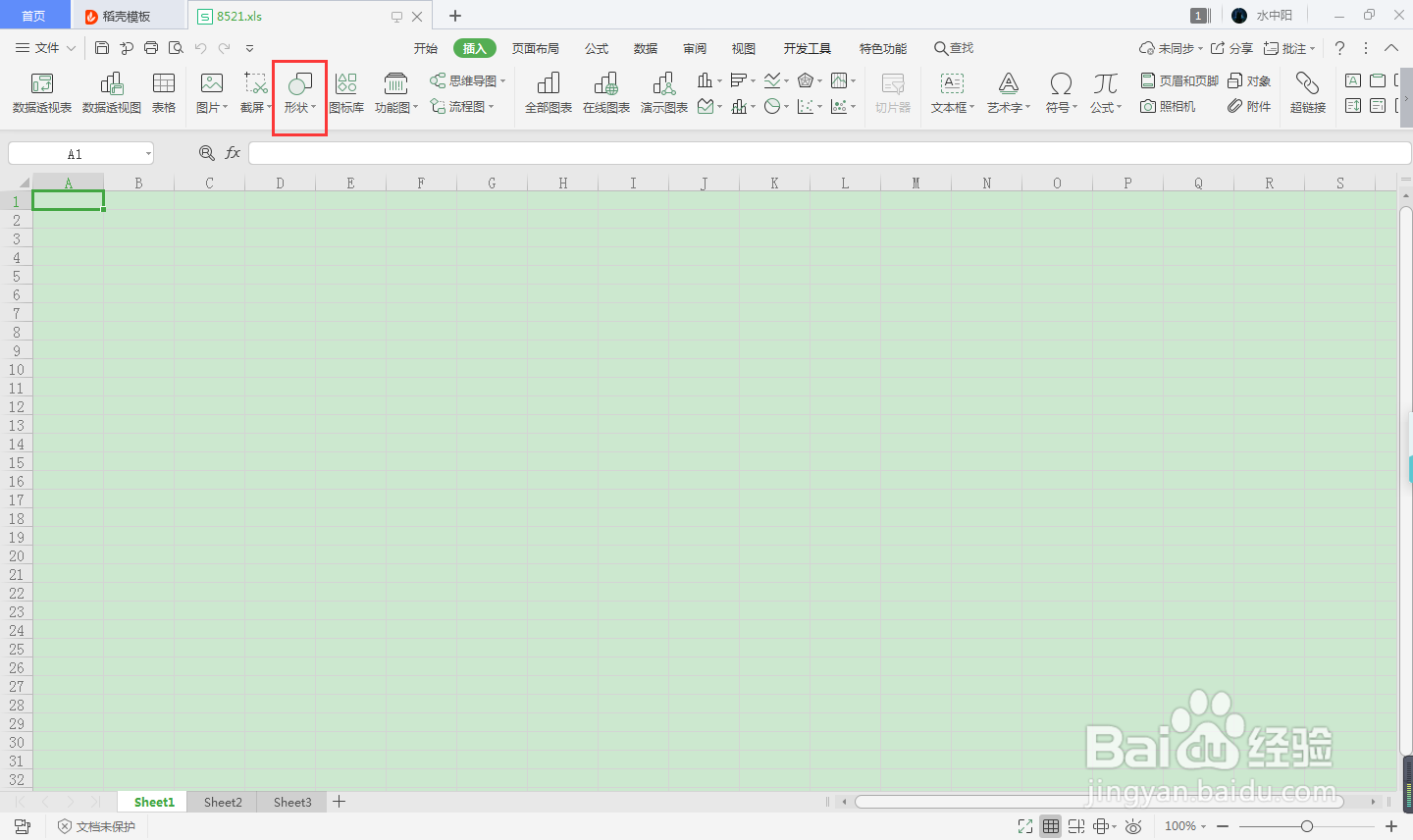Insert a 附件 attachment
The height and width of the screenshot is (840, 1413).
coord(1249,106)
